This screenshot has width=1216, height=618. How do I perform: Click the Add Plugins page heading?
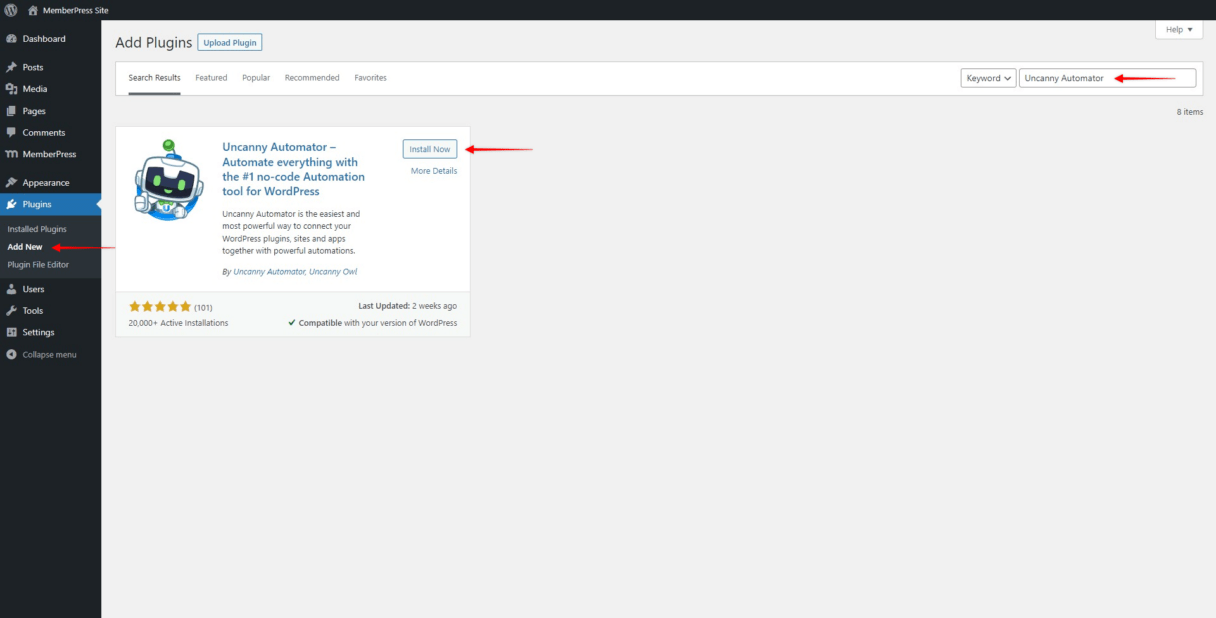coord(153,43)
